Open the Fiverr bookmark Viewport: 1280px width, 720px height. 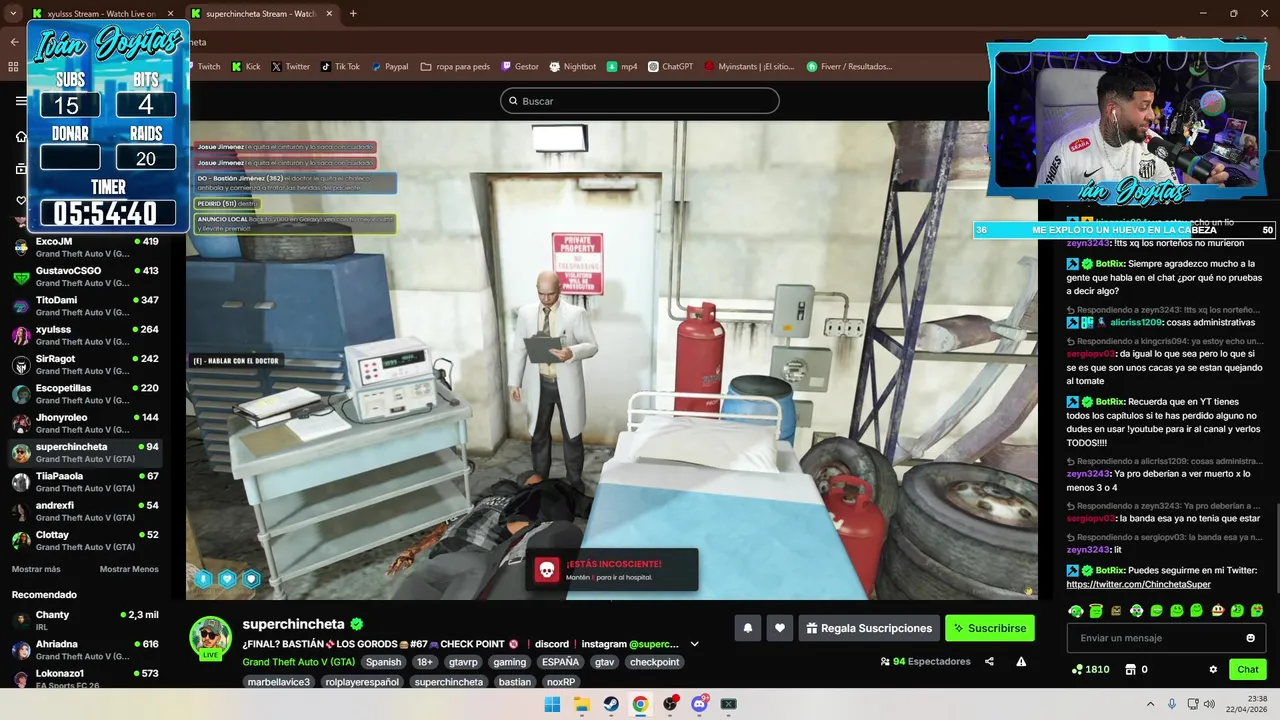[x=849, y=67]
